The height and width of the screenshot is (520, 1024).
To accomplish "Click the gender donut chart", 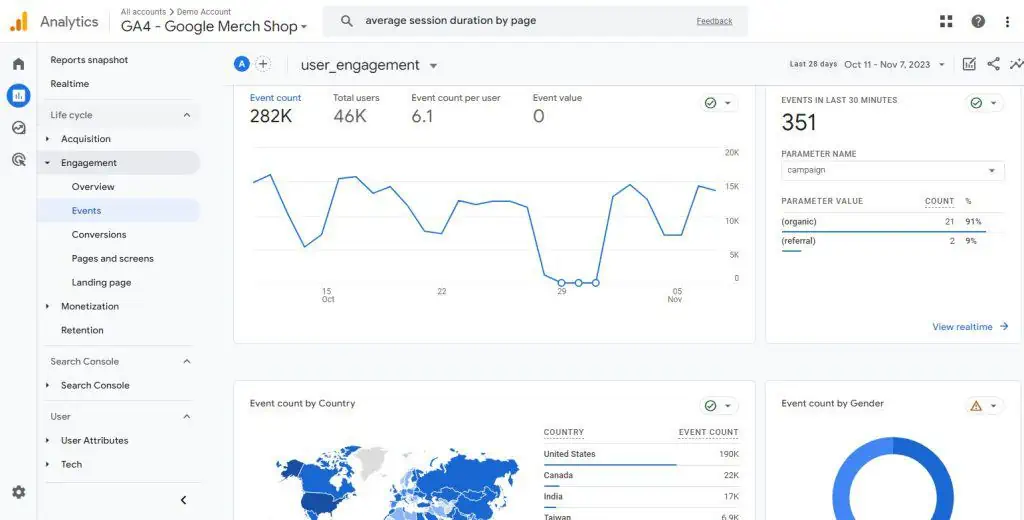I will click(x=893, y=479).
